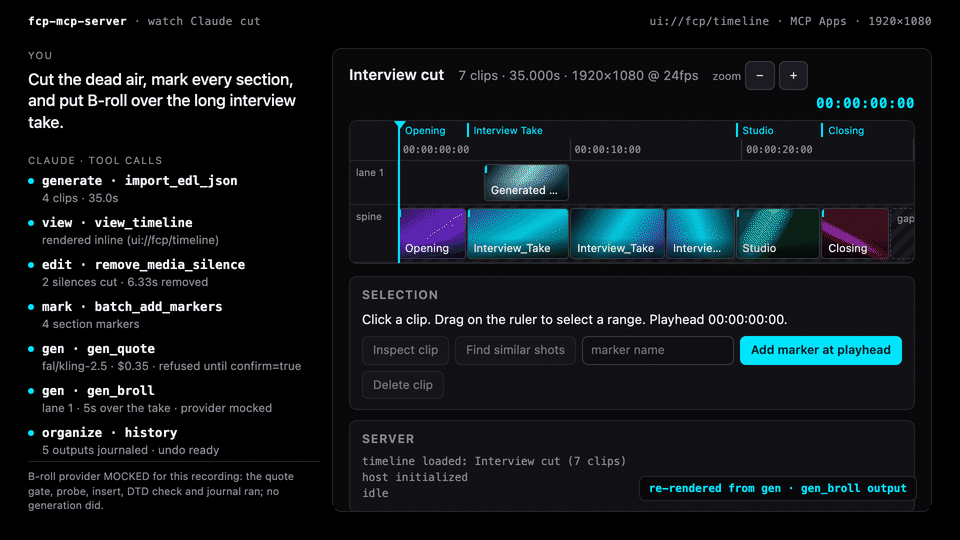Image resolution: width=960 pixels, height=540 pixels.
Task: Click the Studio section marker
Action: point(756,130)
